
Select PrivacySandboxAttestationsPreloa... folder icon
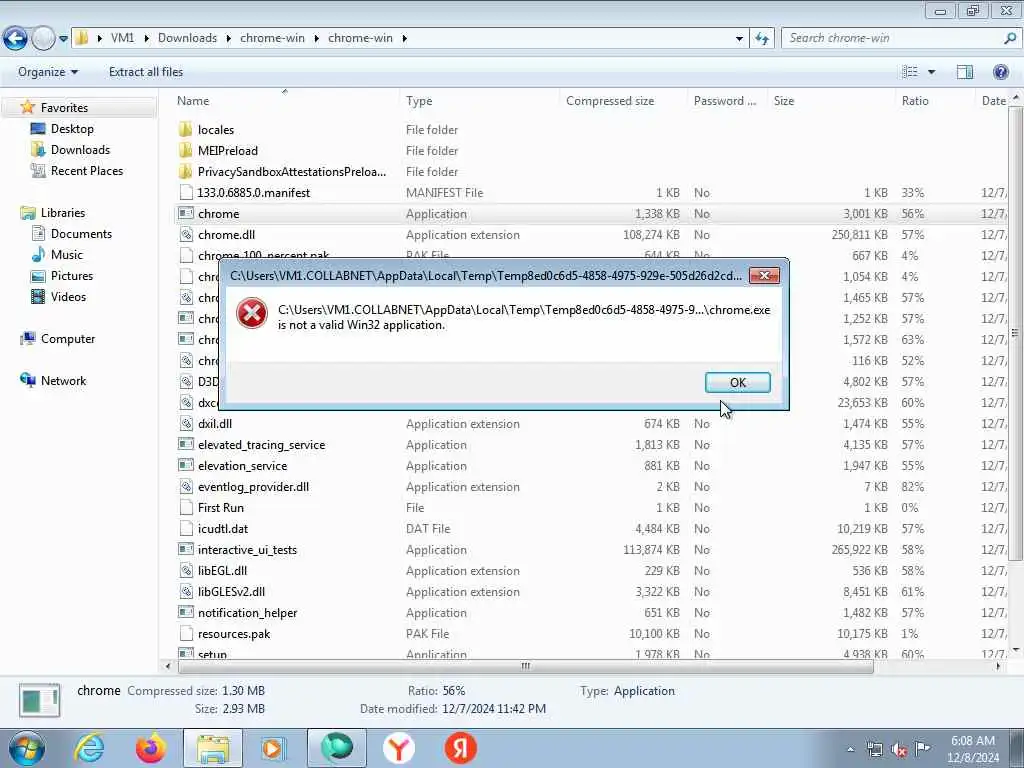pos(185,172)
